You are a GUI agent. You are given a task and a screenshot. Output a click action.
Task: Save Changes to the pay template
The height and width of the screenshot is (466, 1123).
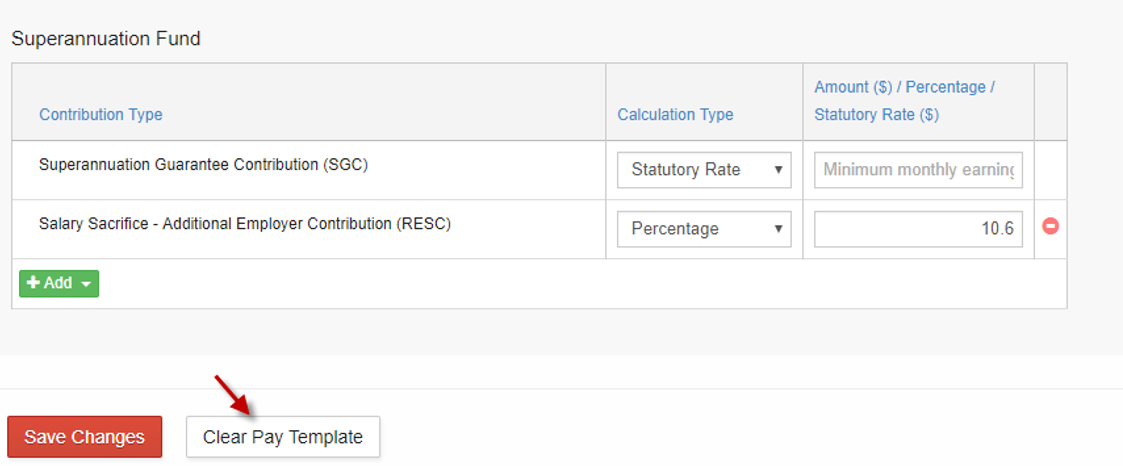(x=85, y=437)
